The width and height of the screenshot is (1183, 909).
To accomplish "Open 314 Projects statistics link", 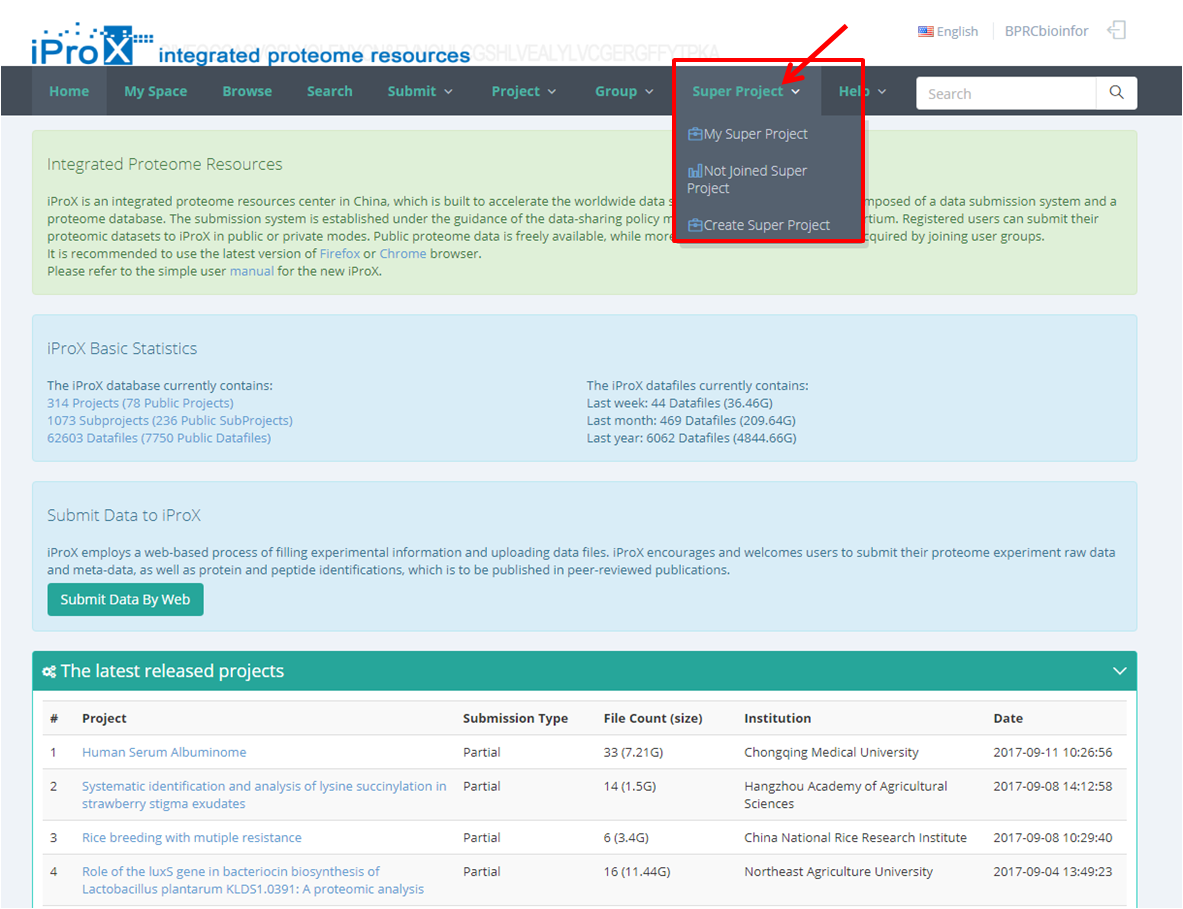I will tap(140, 403).
